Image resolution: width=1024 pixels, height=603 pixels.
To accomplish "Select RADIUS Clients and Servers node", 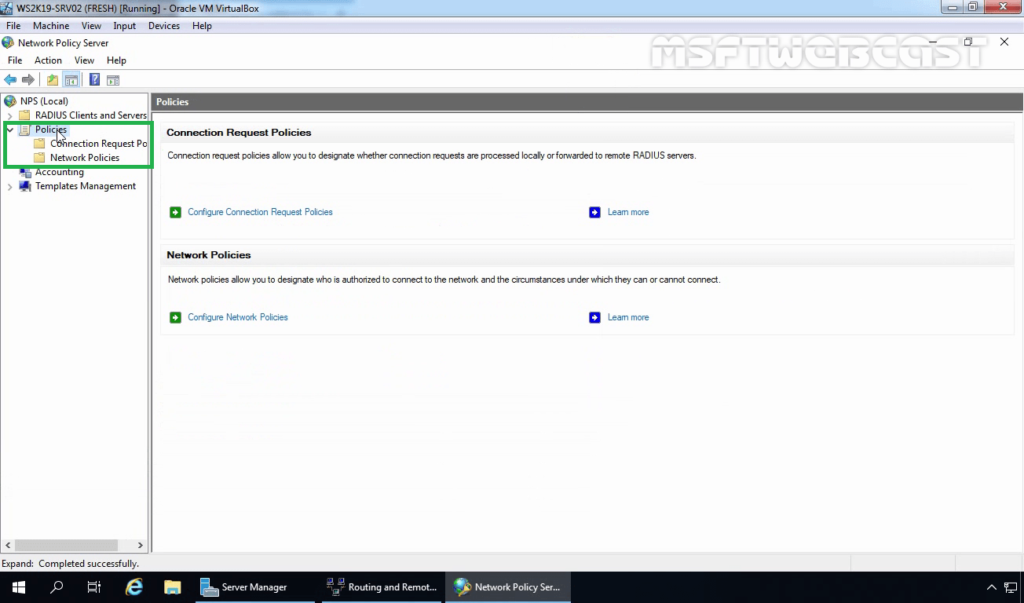I will coord(91,115).
